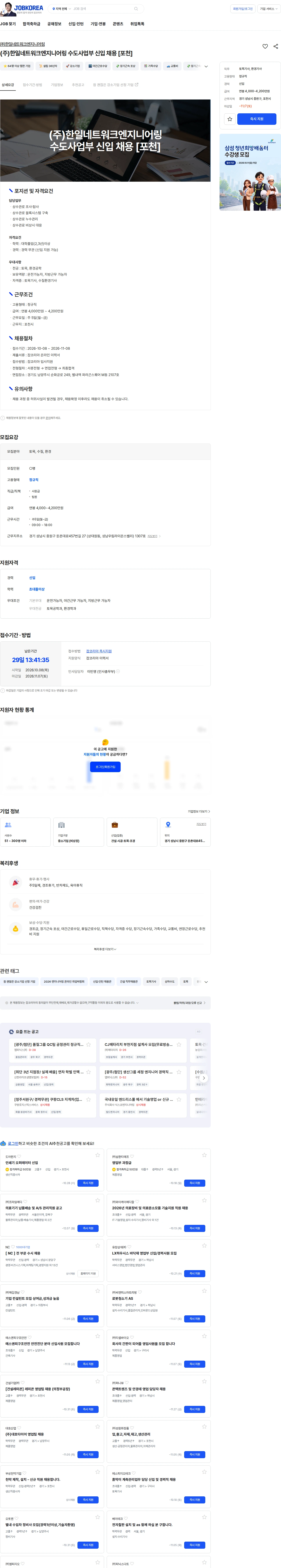Open the 지역 전체 region dropdown

[61, 9]
